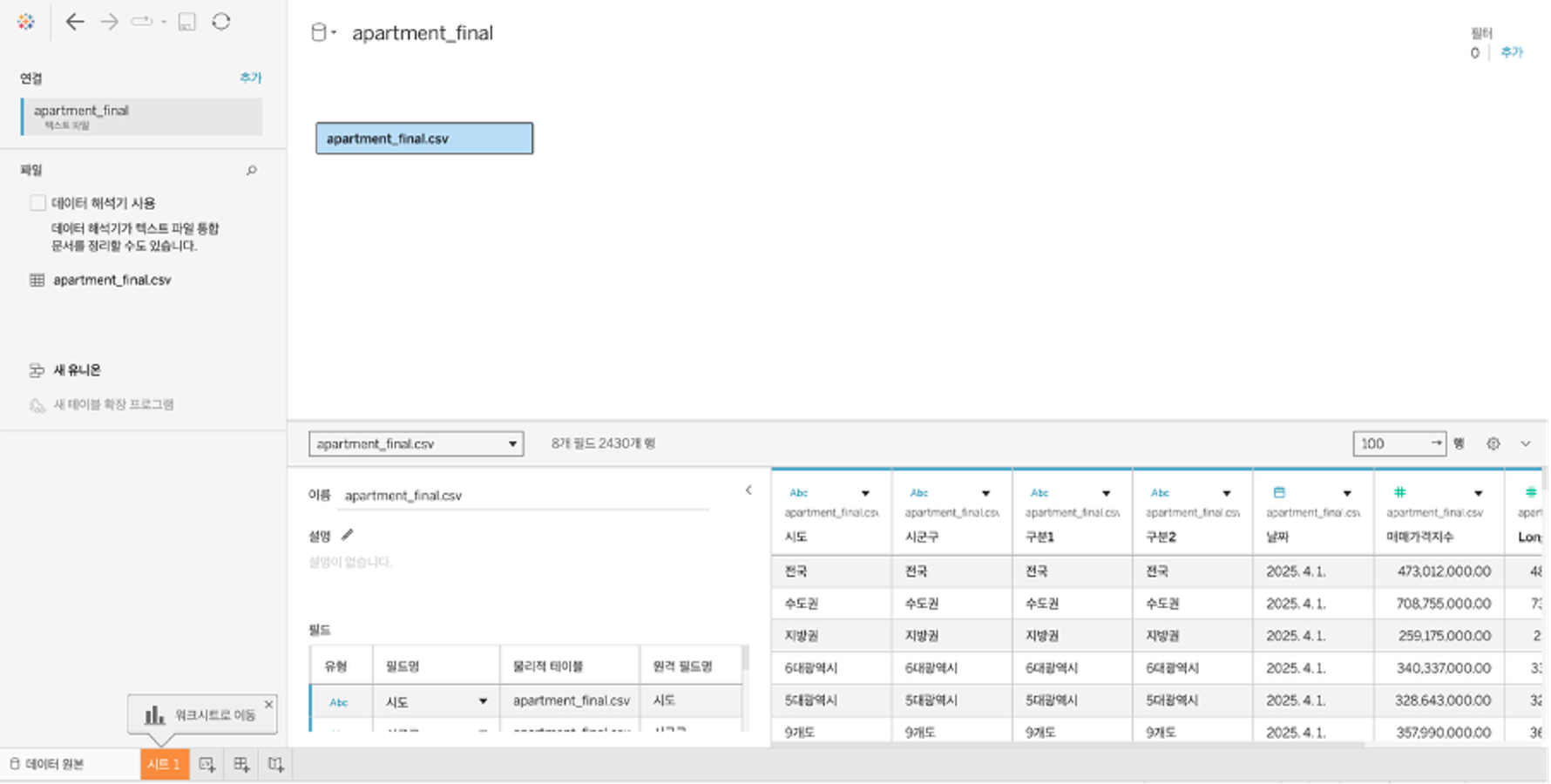Open the 시도 field name dropdown in field list
This screenshot has width=1551, height=784.
[x=483, y=702]
